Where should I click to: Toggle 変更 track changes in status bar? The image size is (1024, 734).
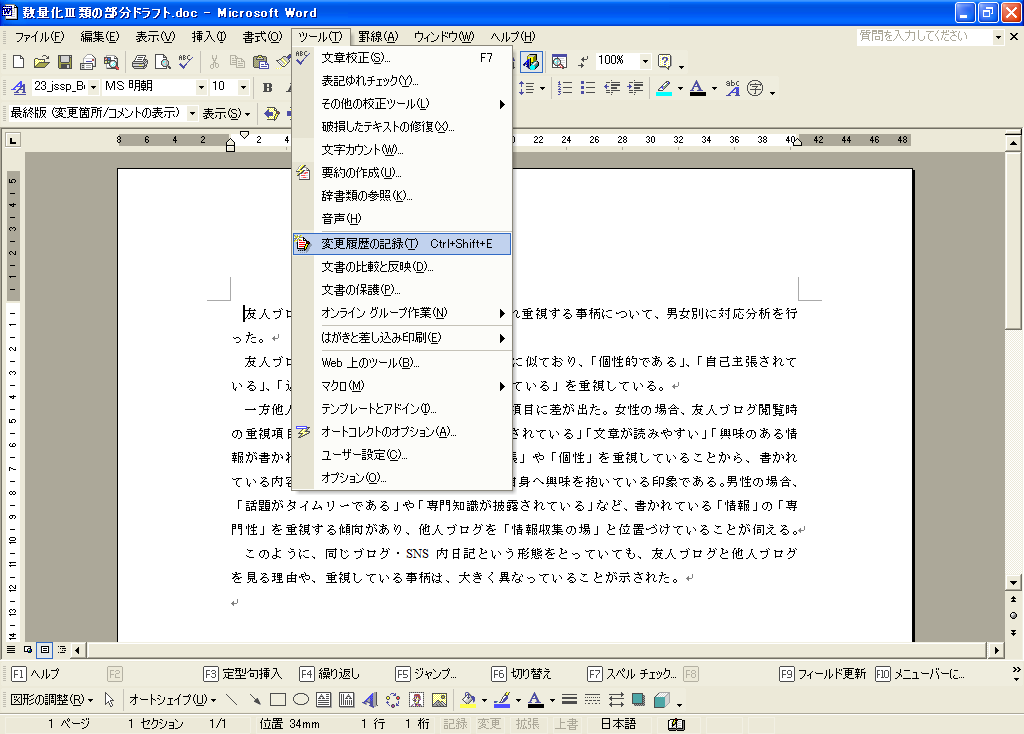pyautogui.click(x=488, y=724)
